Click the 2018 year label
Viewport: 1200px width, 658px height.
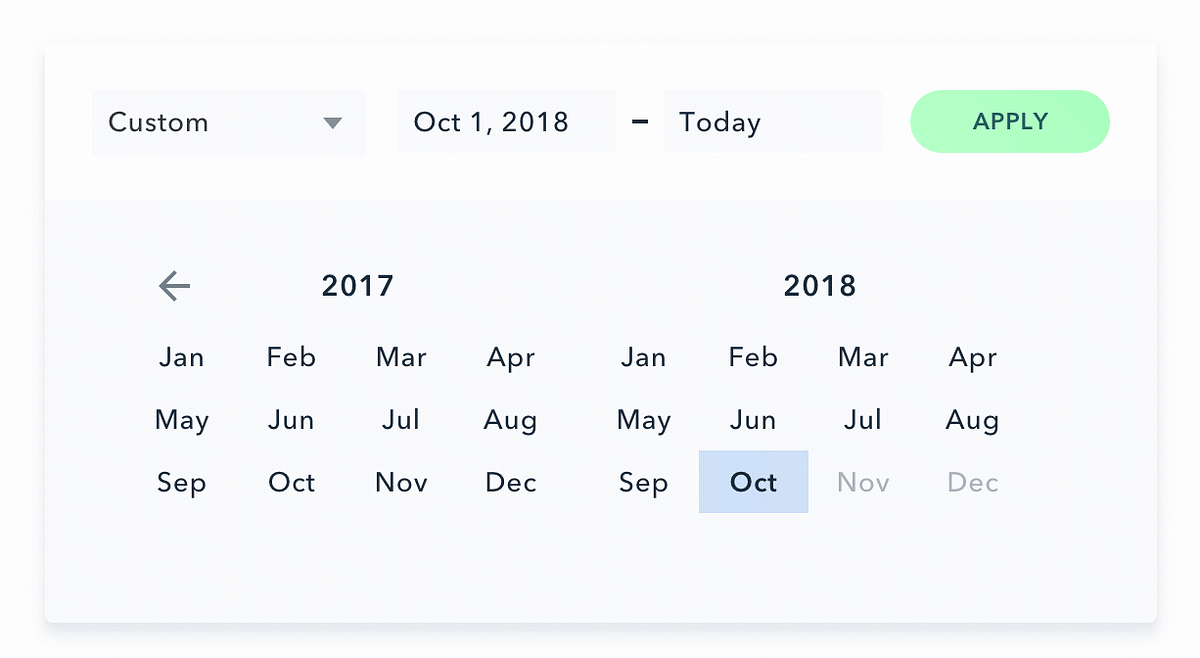[820, 285]
